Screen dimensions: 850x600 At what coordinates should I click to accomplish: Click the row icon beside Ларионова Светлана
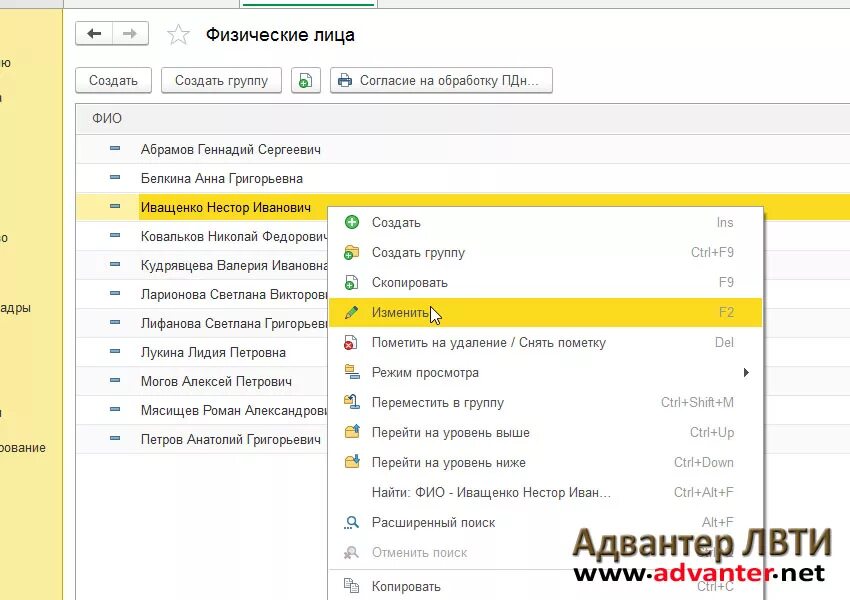pyautogui.click(x=114, y=293)
